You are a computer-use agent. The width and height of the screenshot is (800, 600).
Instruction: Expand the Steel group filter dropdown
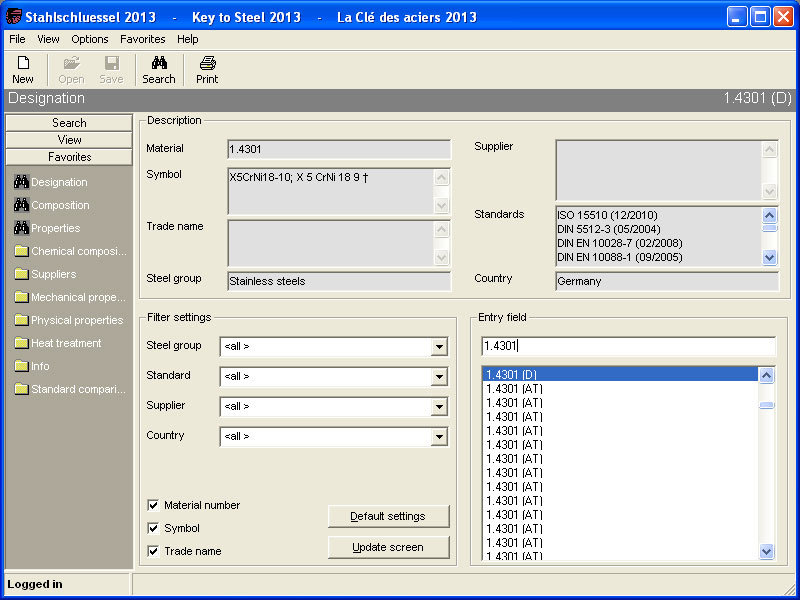pos(439,346)
